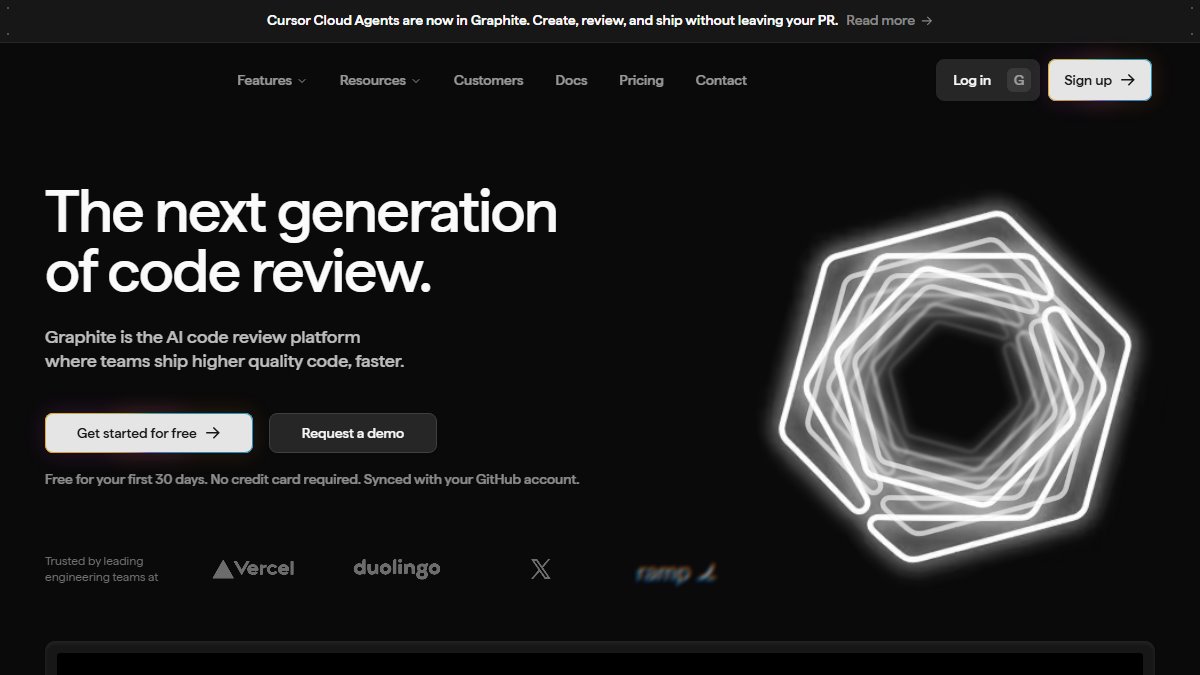This screenshot has height=675, width=1200.
Task: Open the Docs link in navigation
Action: [571, 80]
